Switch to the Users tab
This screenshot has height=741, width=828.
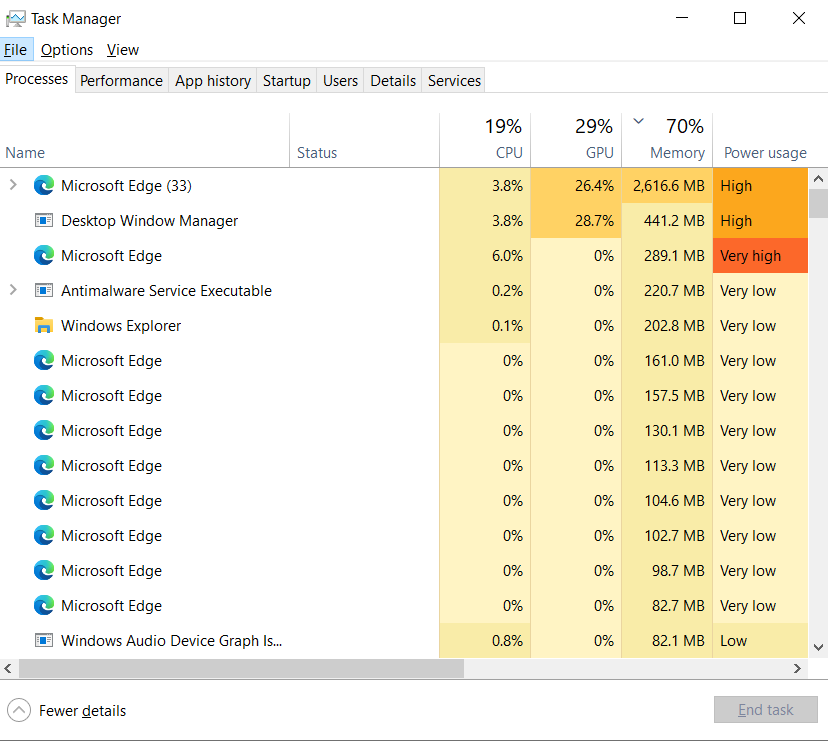click(341, 81)
